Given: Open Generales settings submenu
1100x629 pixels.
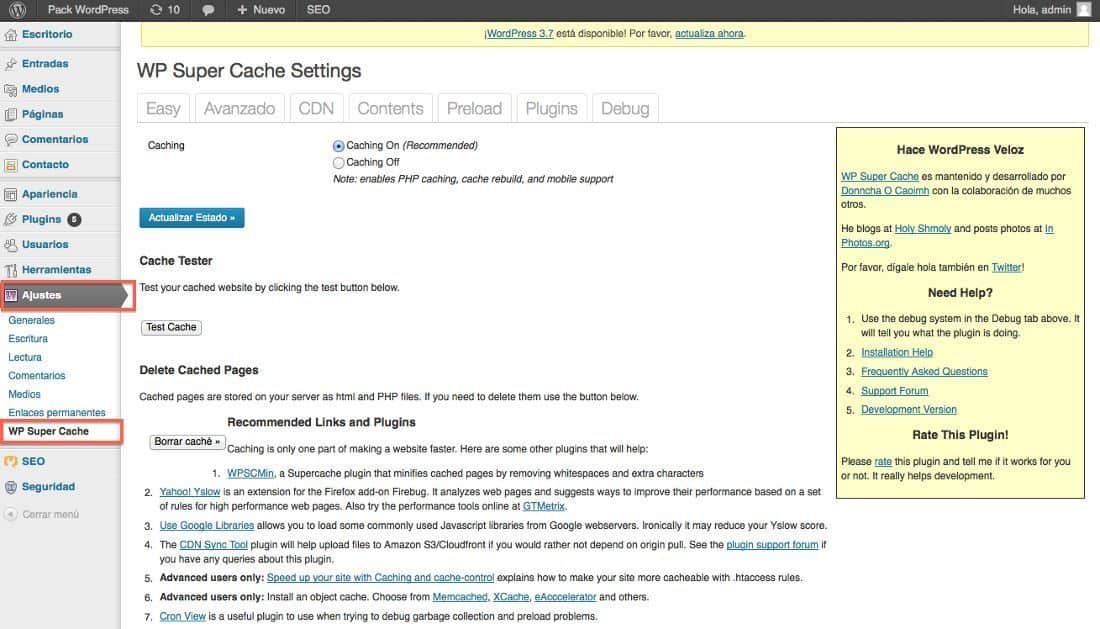Looking at the screenshot, I should [32, 320].
